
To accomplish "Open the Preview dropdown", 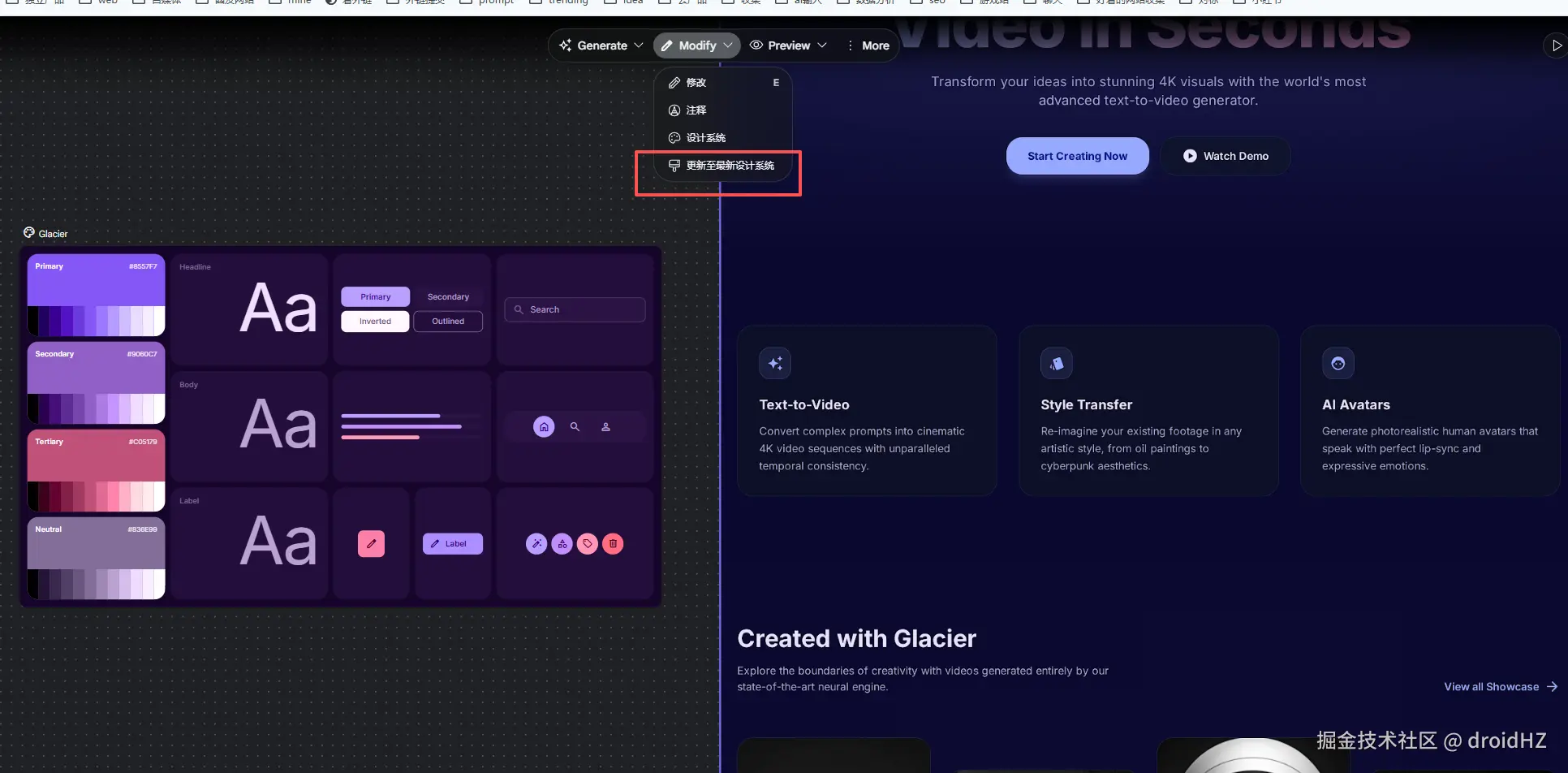I will (x=788, y=45).
